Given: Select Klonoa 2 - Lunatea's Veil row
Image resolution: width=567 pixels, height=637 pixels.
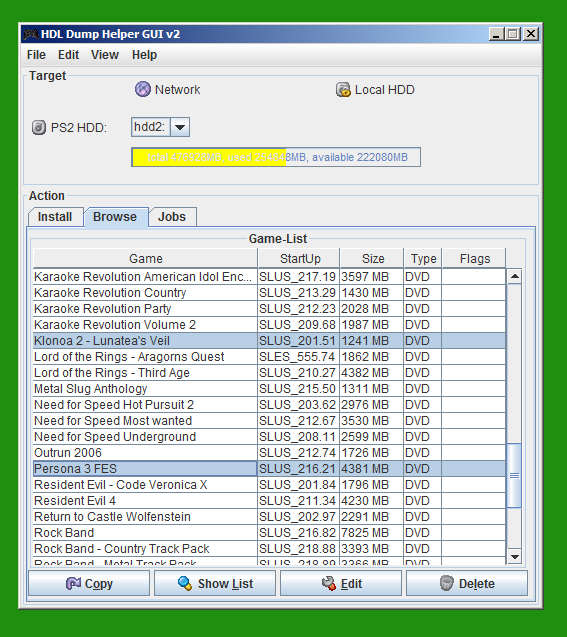Looking at the screenshot, I should click(x=269, y=340).
